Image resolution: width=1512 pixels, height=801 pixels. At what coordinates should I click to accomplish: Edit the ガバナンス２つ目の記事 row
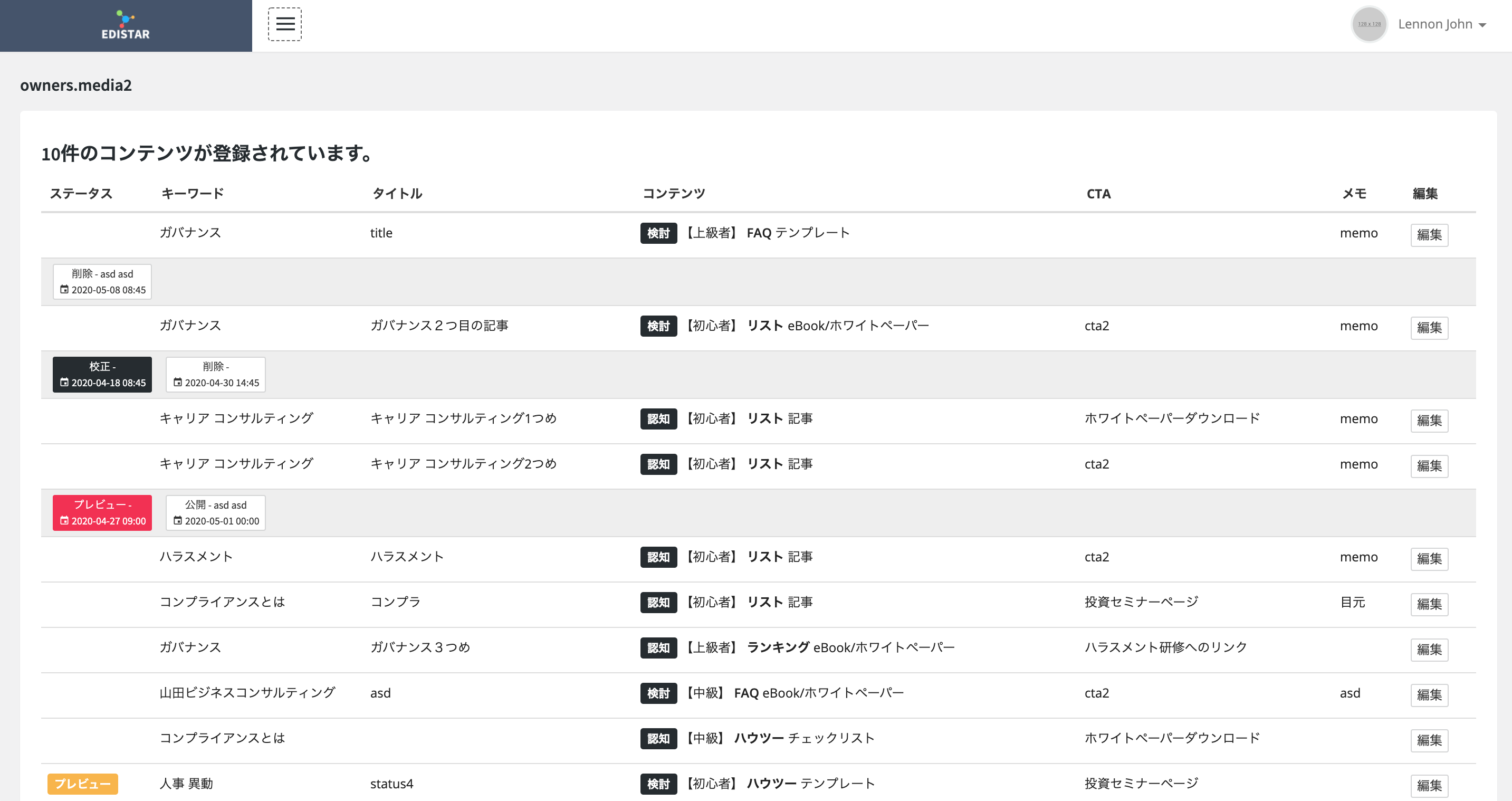click(x=1429, y=328)
